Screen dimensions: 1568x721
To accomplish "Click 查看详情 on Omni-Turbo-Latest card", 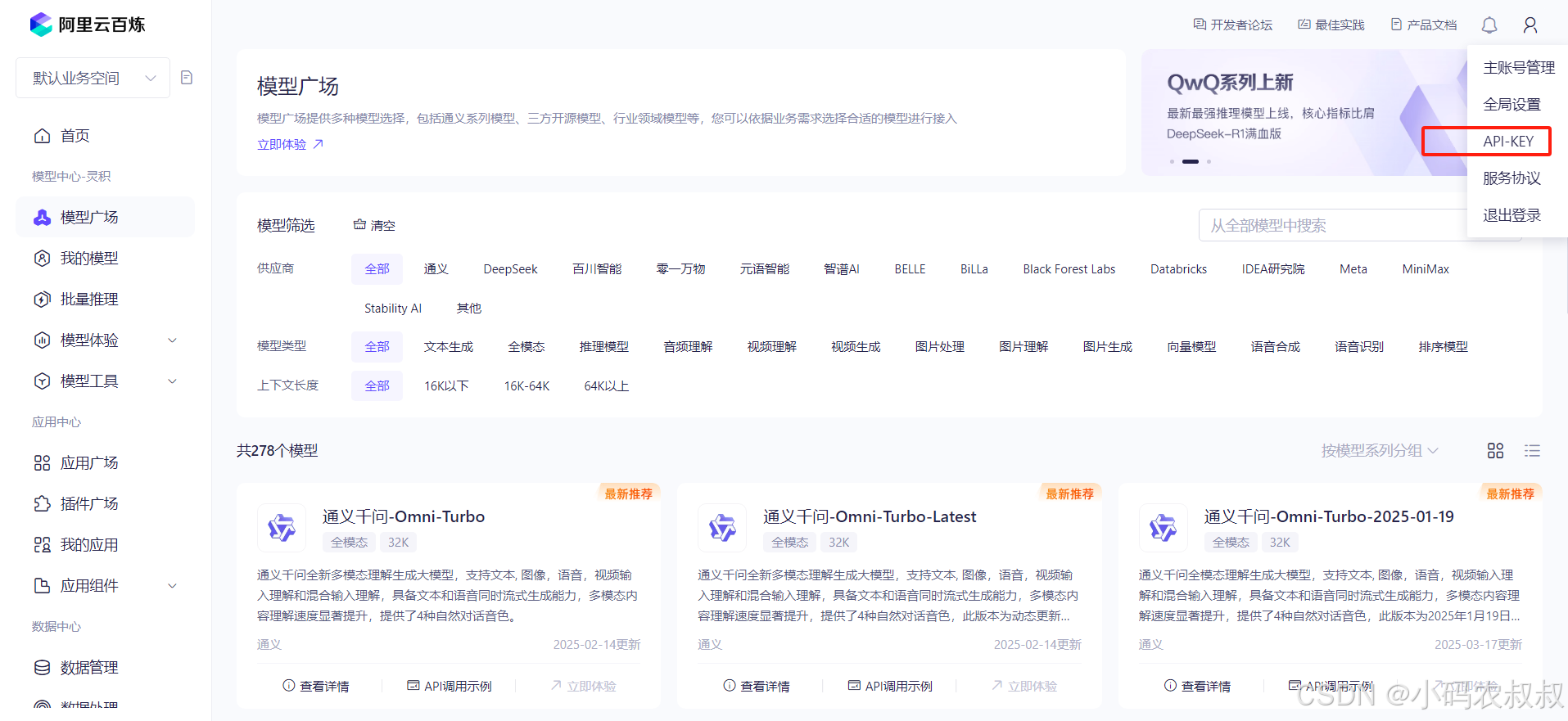I will (x=757, y=686).
